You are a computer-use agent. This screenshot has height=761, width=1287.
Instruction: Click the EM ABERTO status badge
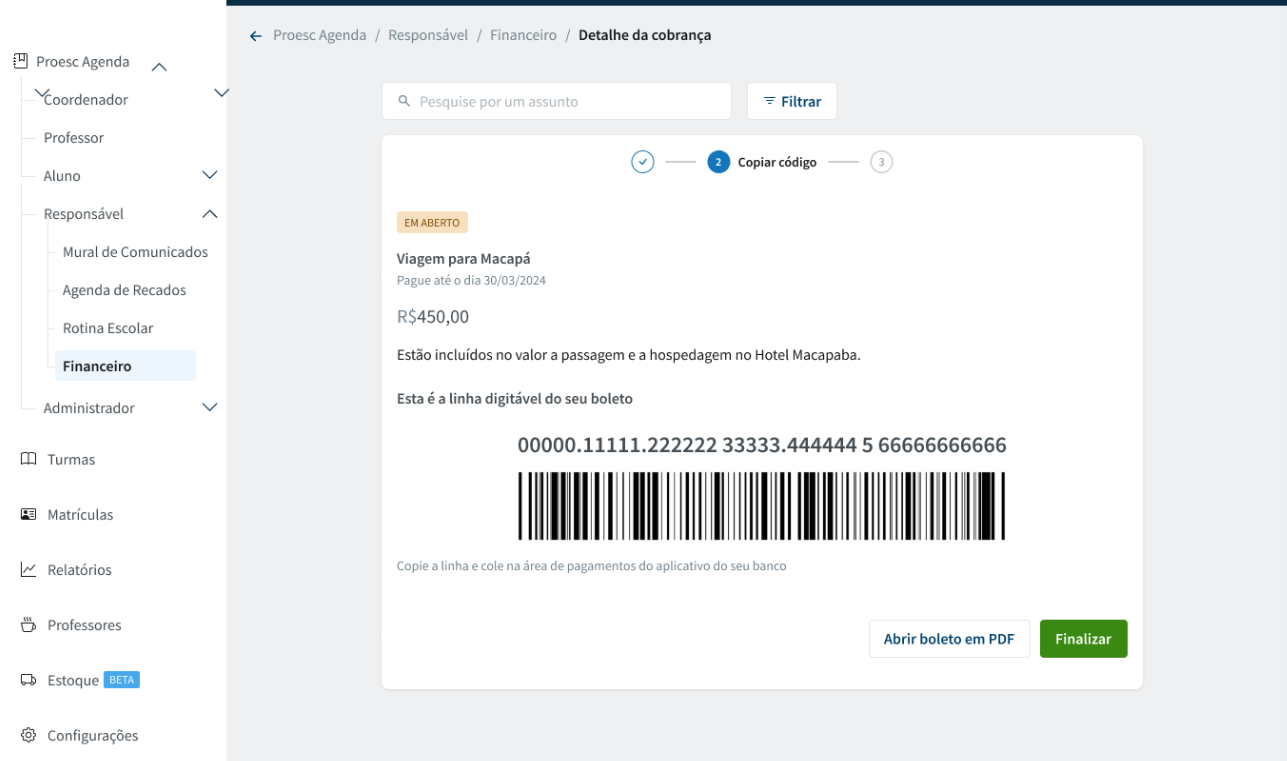pos(432,222)
